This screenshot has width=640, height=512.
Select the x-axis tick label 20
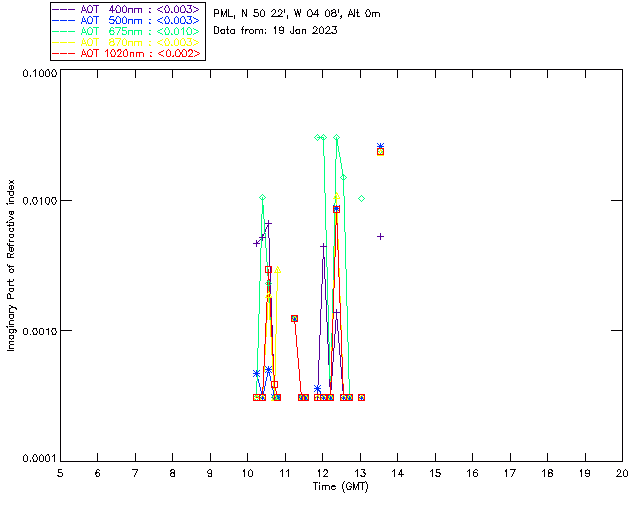click(x=622, y=472)
